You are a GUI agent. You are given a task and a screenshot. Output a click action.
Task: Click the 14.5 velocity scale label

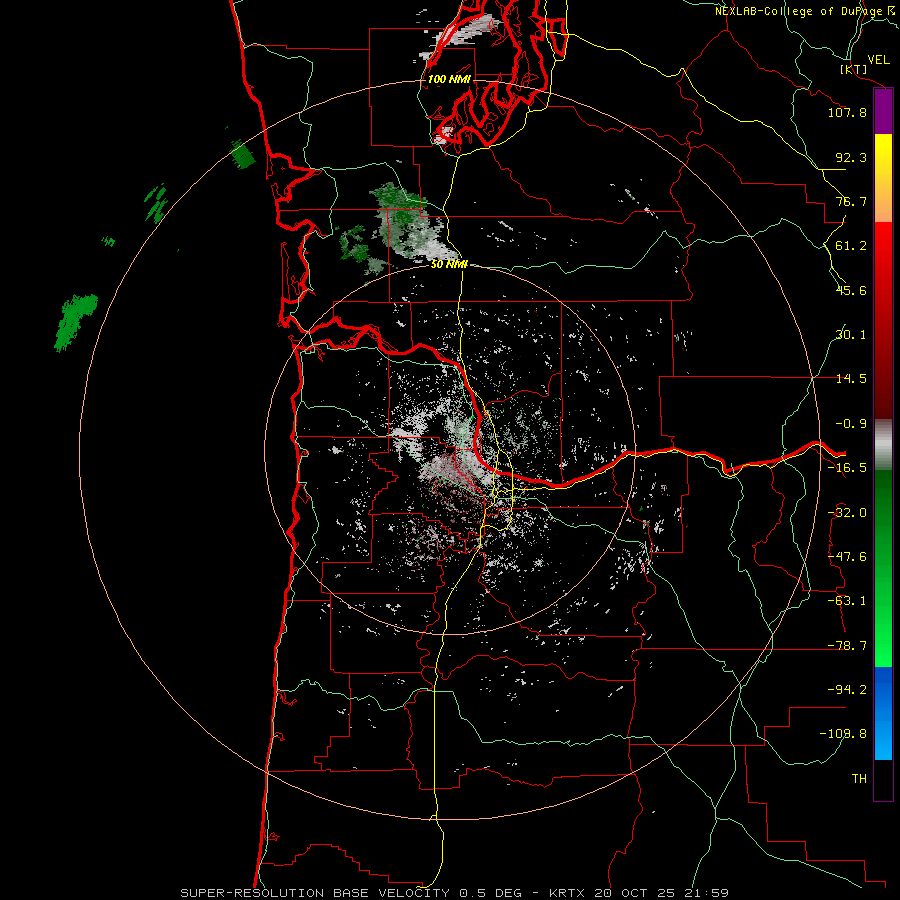click(851, 379)
